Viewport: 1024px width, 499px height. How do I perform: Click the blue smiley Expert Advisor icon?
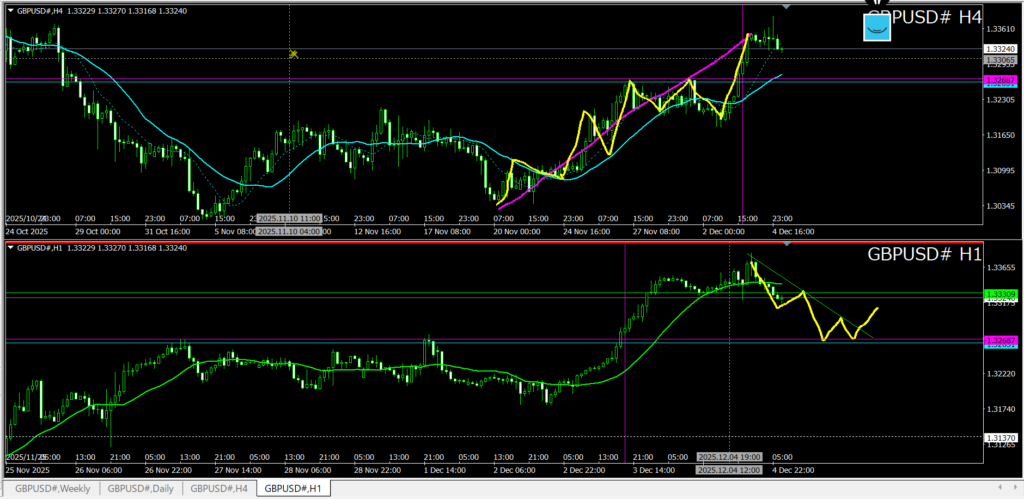click(x=877, y=27)
